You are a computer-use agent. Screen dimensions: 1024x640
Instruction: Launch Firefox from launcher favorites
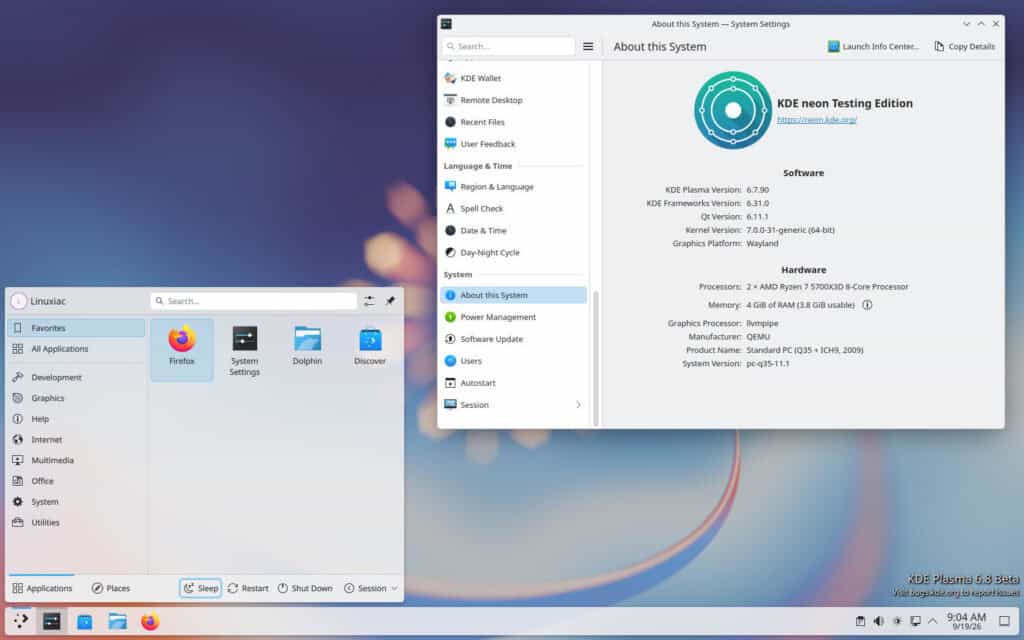click(x=182, y=349)
